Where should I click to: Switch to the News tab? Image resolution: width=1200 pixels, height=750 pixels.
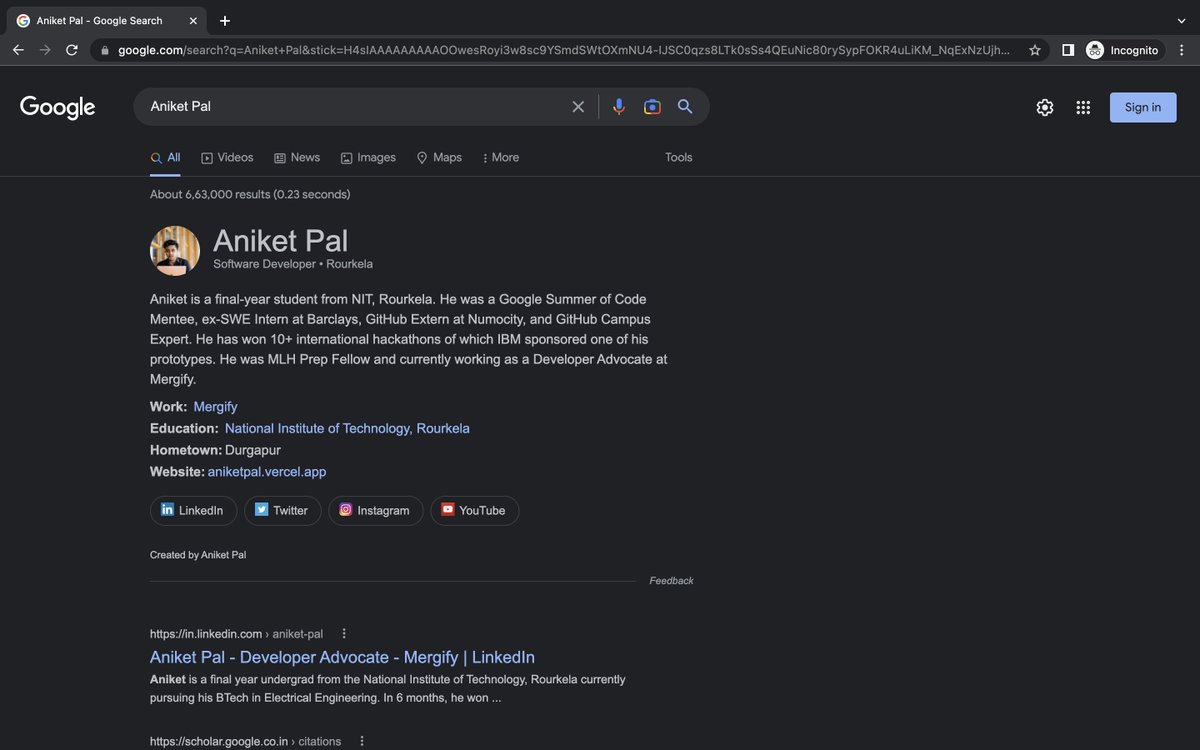(x=297, y=158)
